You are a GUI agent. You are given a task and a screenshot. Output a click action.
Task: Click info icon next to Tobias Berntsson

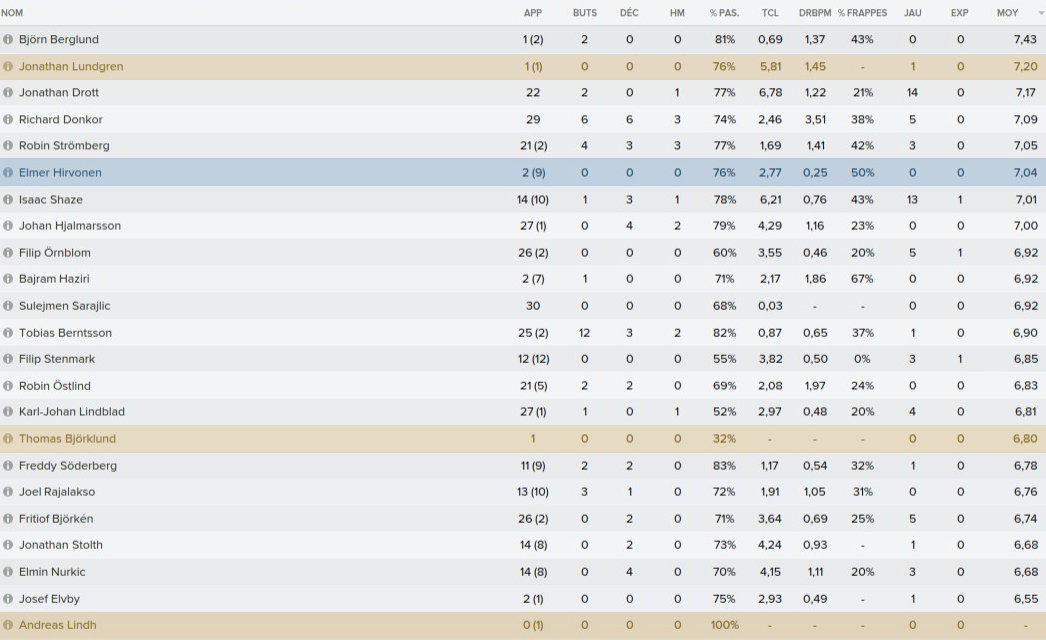point(8,332)
